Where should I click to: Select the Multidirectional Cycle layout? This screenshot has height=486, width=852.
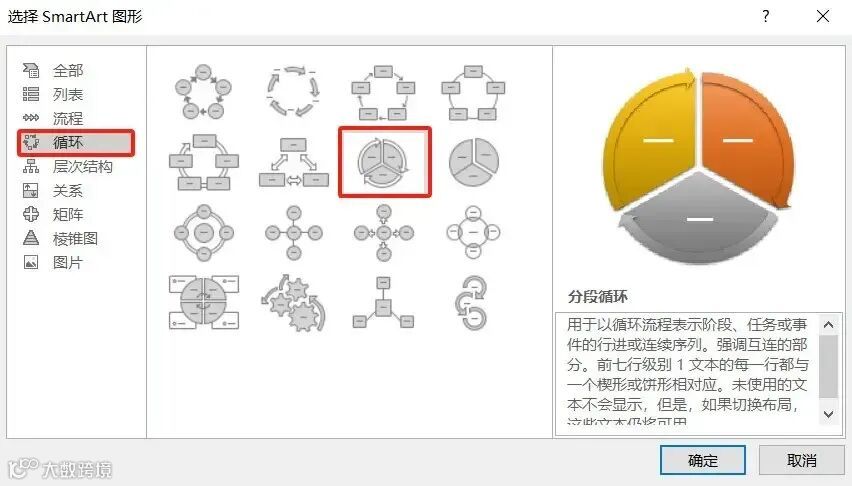click(x=293, y=162)
